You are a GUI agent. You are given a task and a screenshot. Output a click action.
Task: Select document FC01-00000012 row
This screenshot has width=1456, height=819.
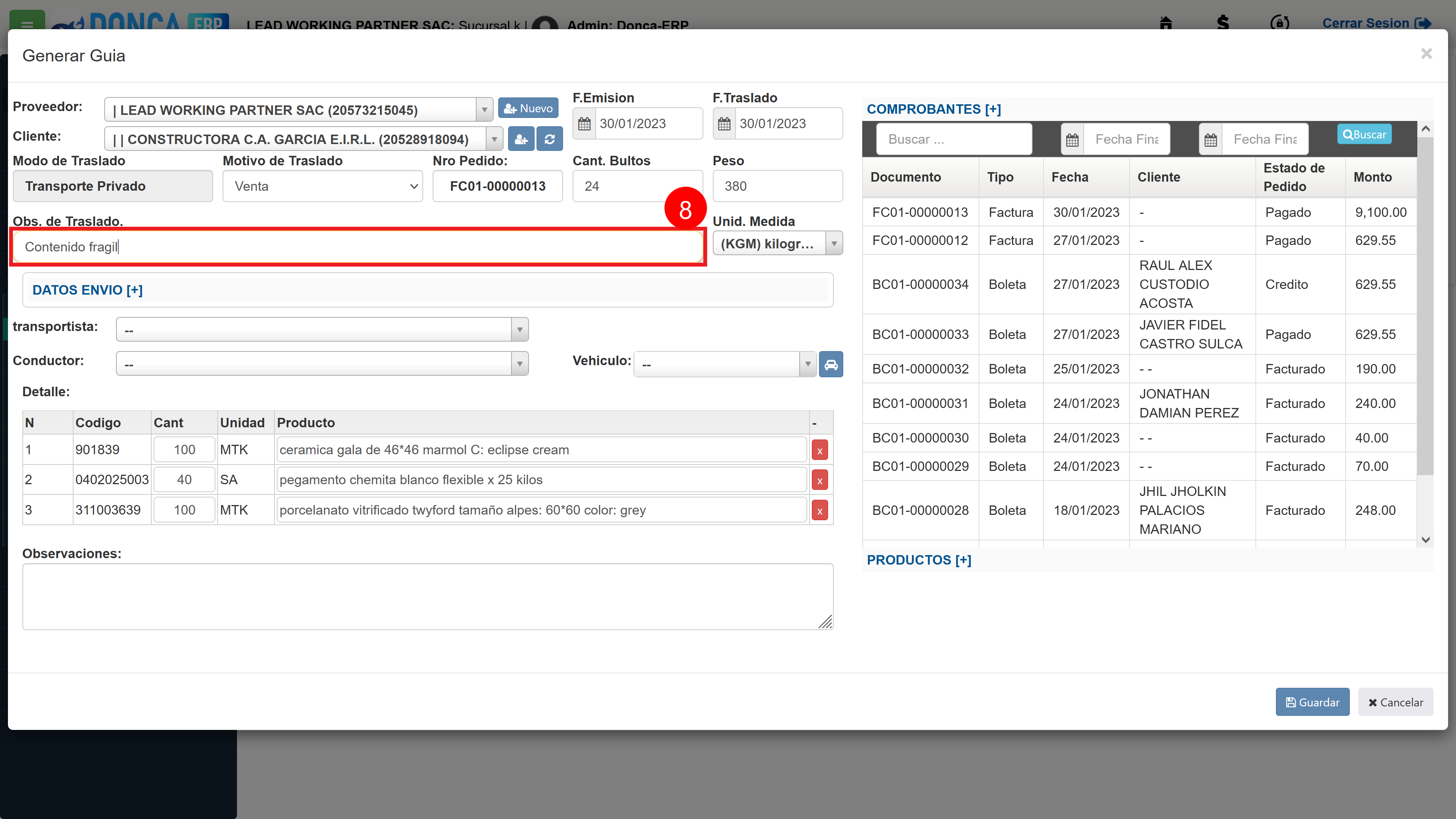[x=1139, y=241]
